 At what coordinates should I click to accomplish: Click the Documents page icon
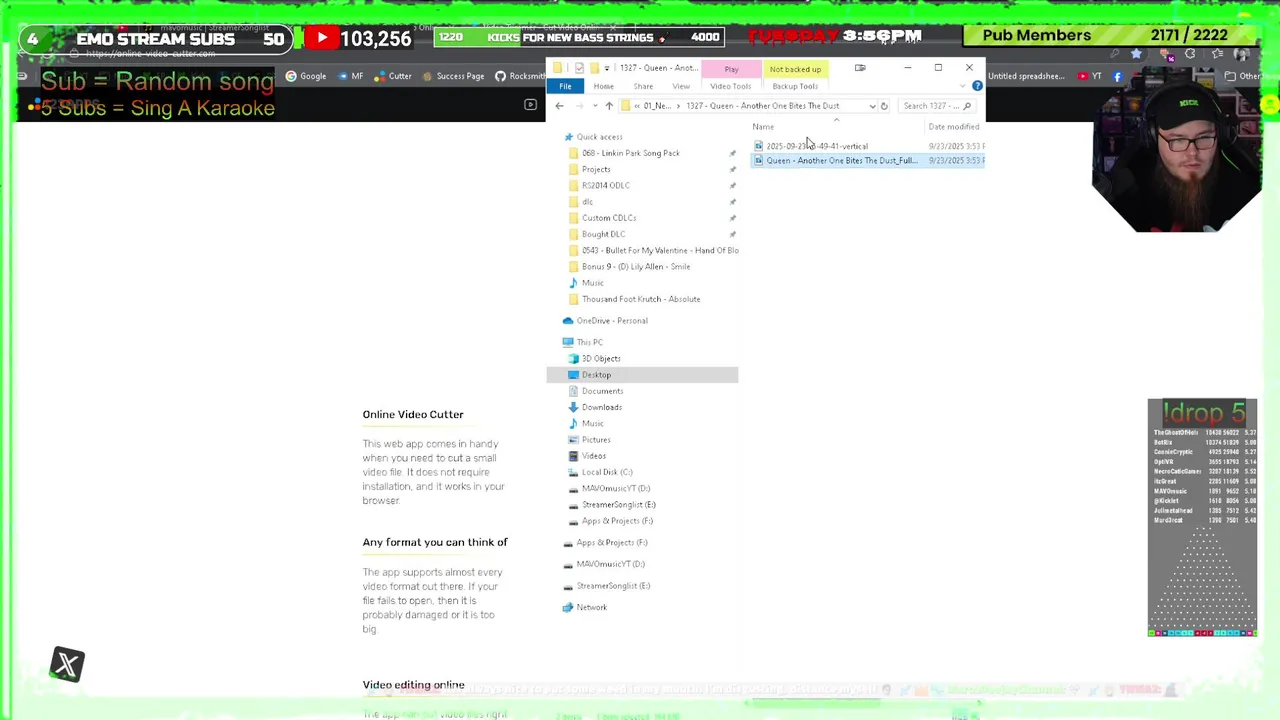click(x=573, y=391)
